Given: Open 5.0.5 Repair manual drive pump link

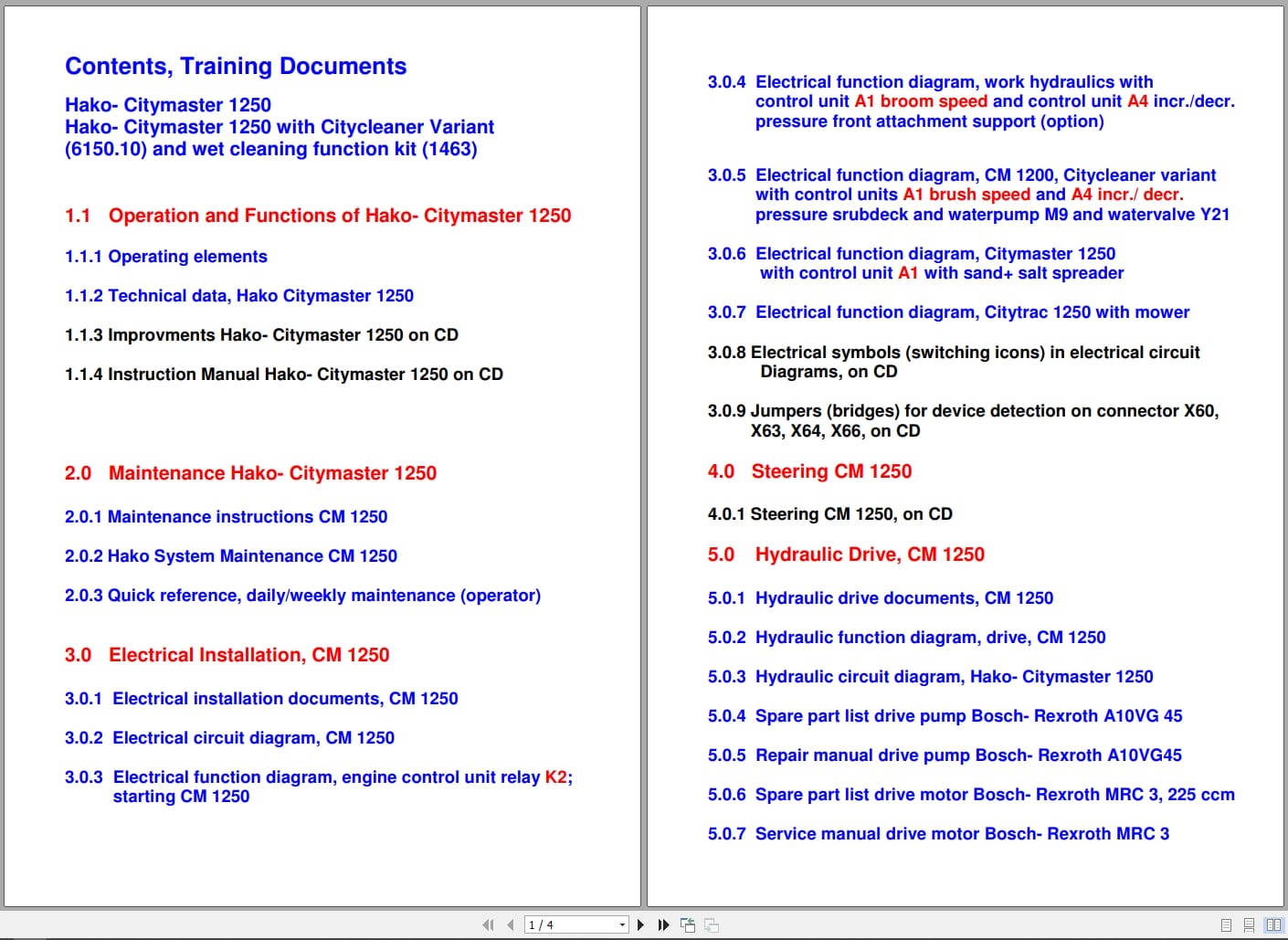Looking at the screenshot, I should coord(945,755).
